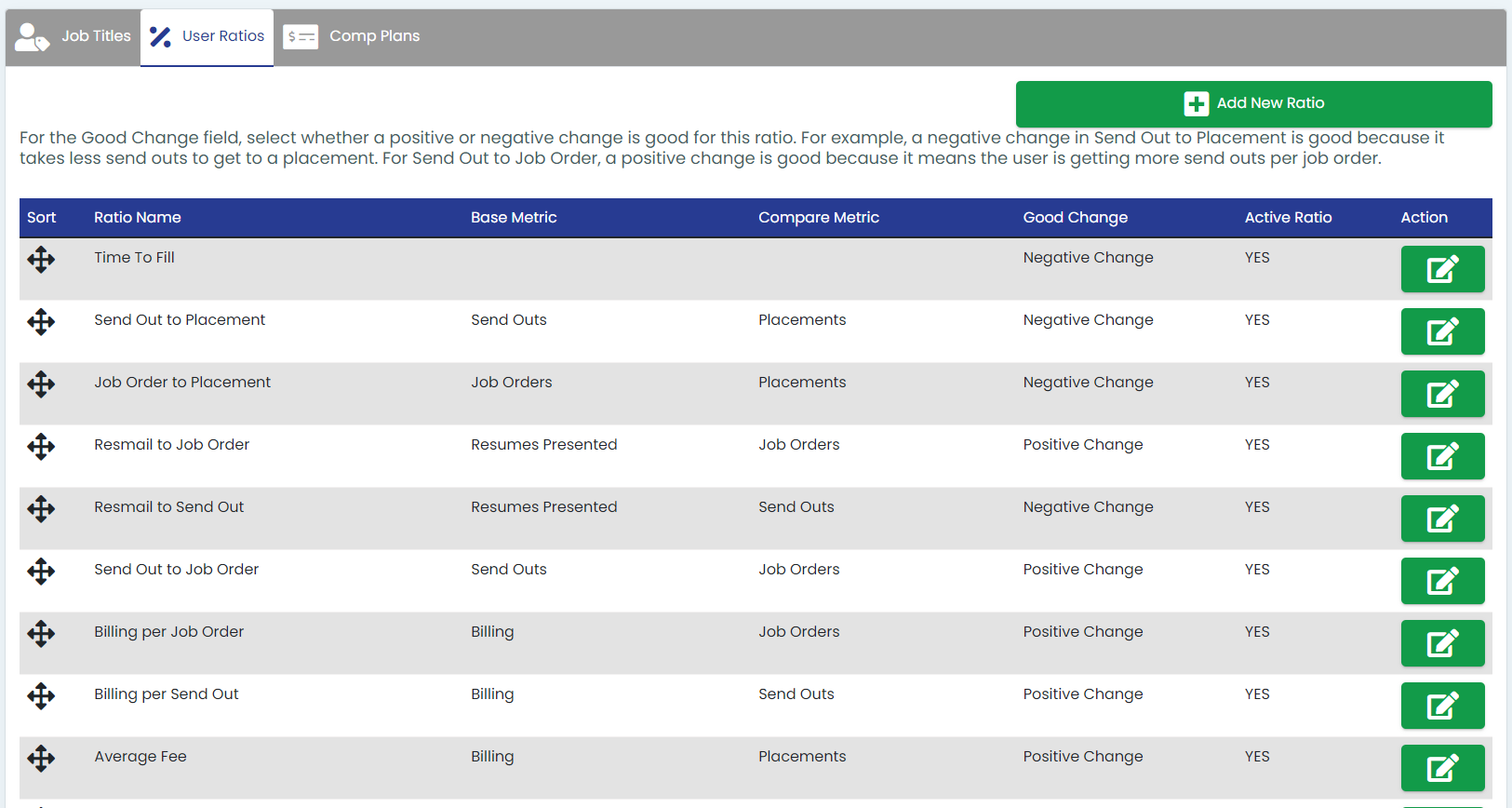Viewport: 1512px width, 808px height.
Task: Click the Resmail to Send Out move handle
Action: click(x=41, y=509)
